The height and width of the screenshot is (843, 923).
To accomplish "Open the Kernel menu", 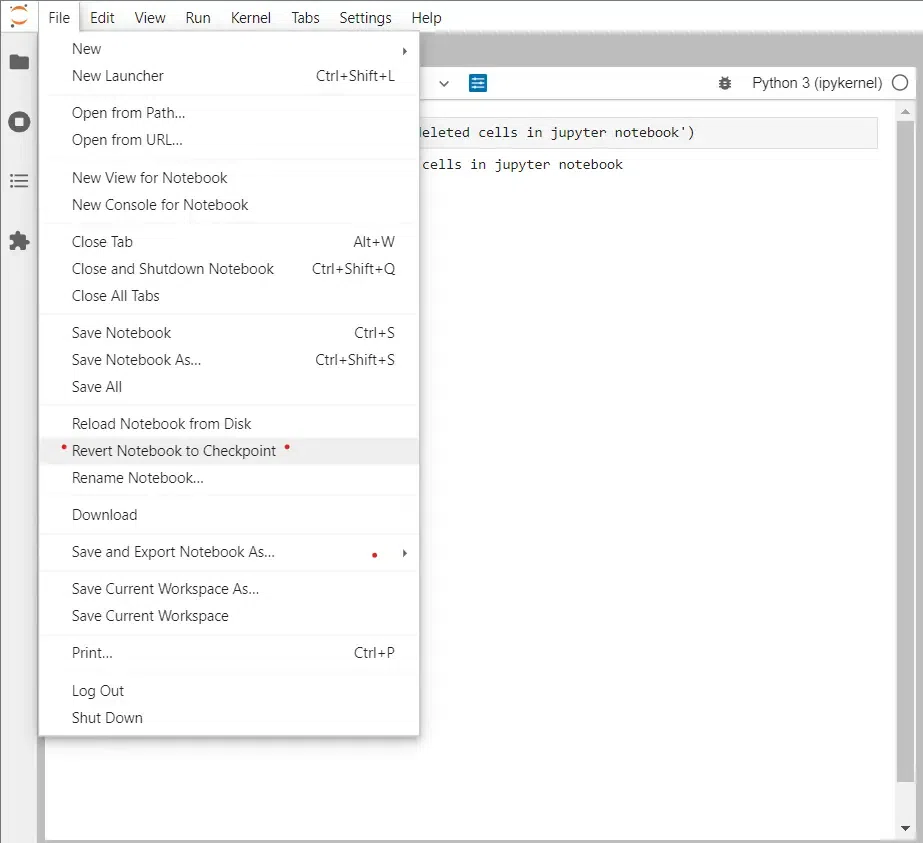I will point(250,18).
